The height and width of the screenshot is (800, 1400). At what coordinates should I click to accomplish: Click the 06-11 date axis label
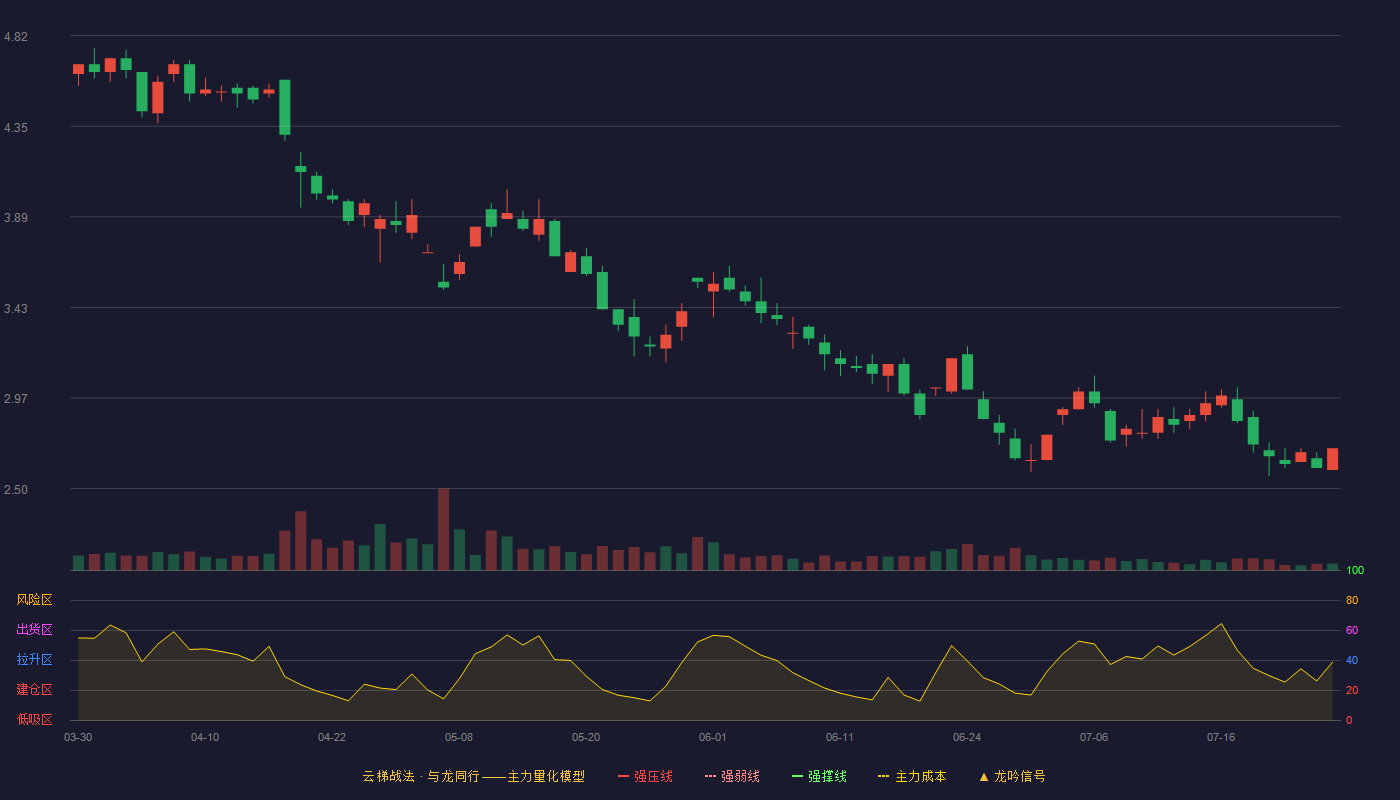pyautogui.click(x=840, y=737)
